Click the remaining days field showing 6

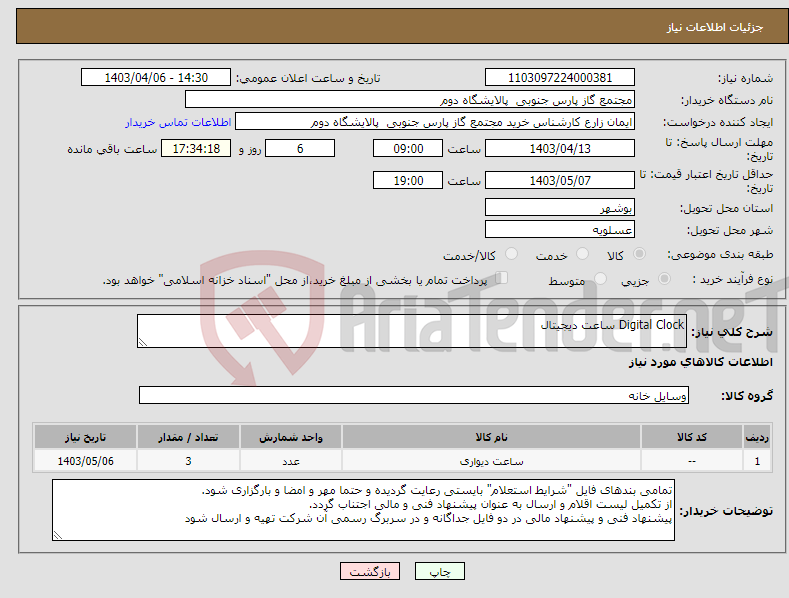pyautogui.click(x=300, y=148)
